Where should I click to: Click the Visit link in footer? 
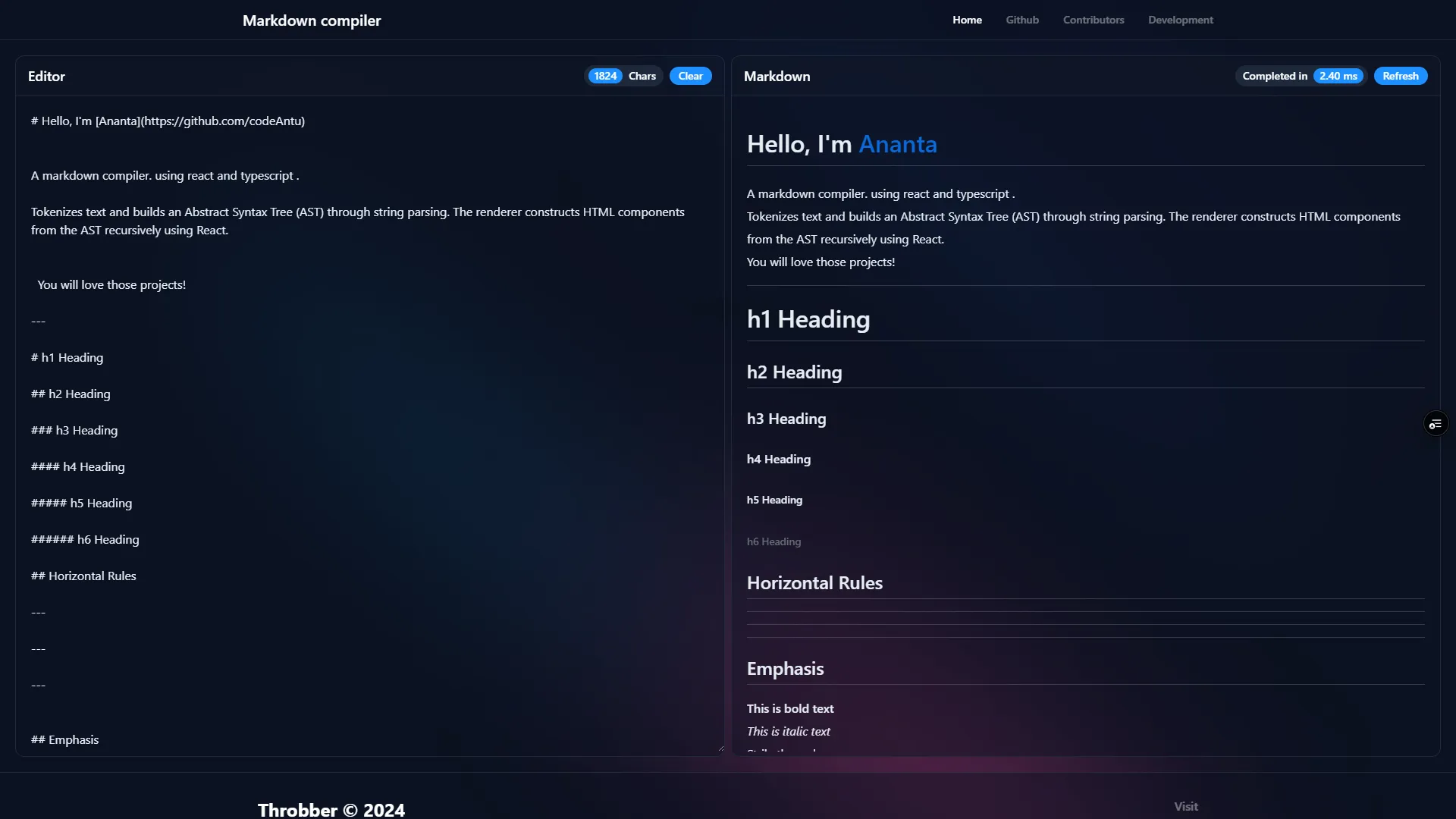coord(1186,806)
